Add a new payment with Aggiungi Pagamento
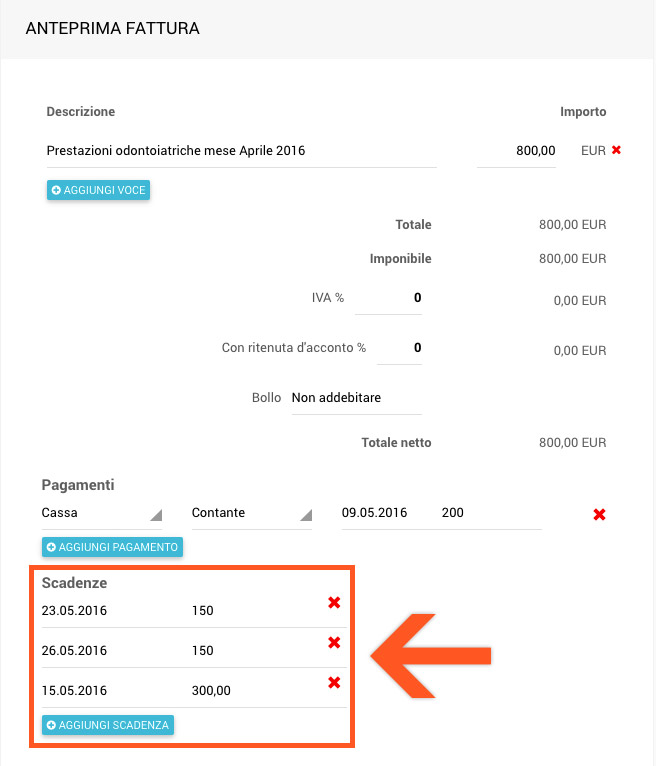Image resolution: width=656 pixels, height=766 pixels. (112, 547)
